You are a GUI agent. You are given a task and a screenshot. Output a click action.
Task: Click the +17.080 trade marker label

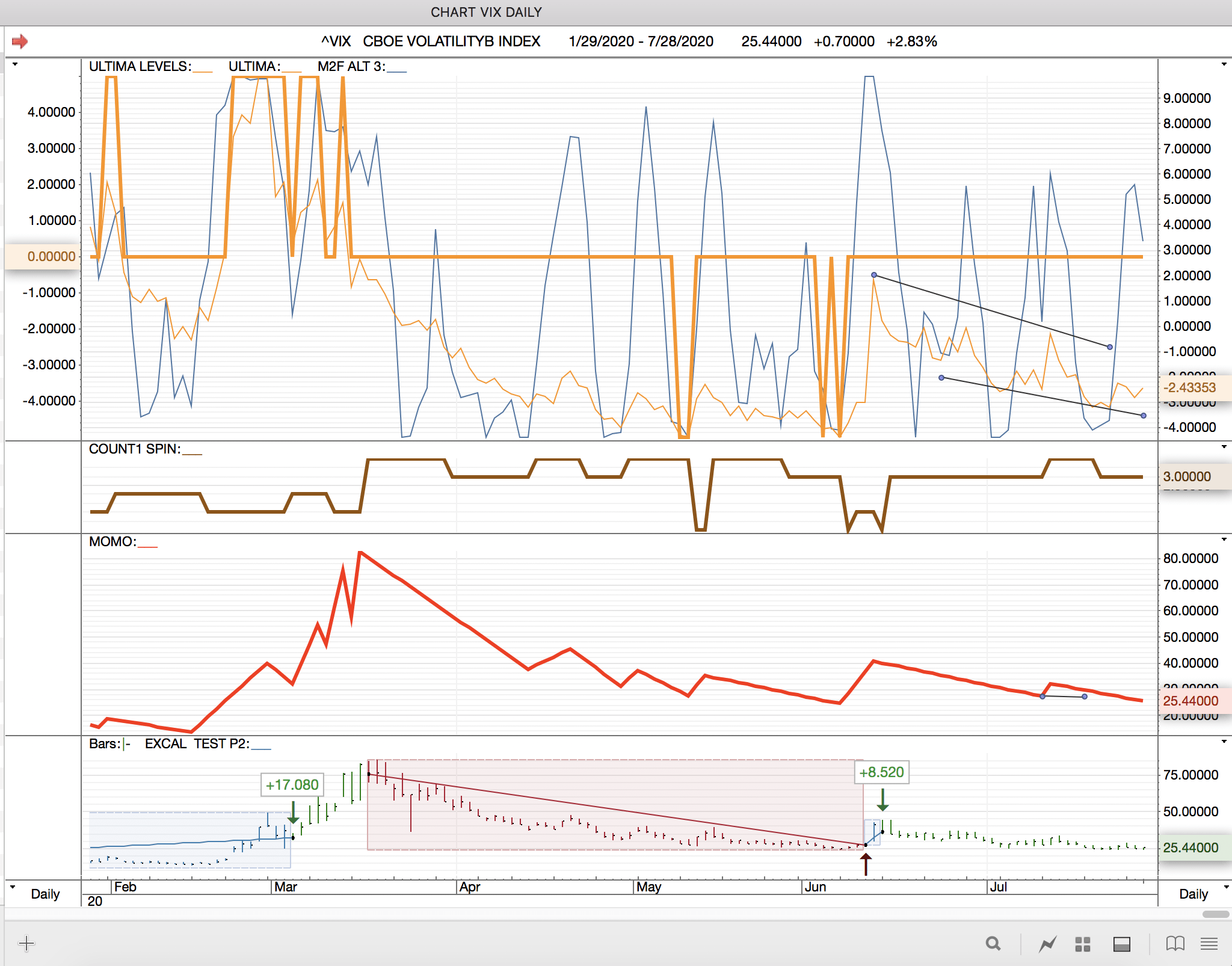[292, 785]
